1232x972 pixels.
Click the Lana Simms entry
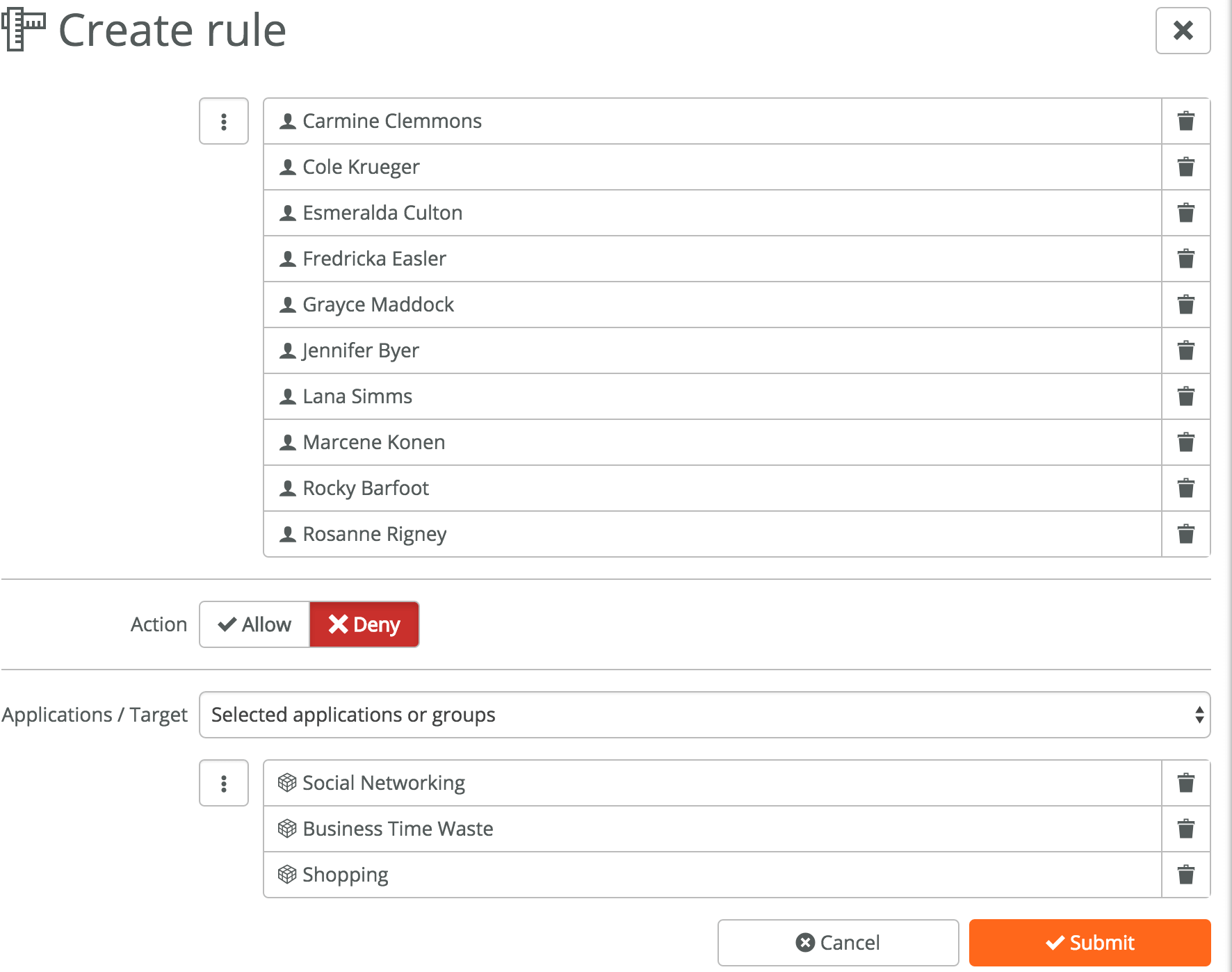click(x=713, y=396)
